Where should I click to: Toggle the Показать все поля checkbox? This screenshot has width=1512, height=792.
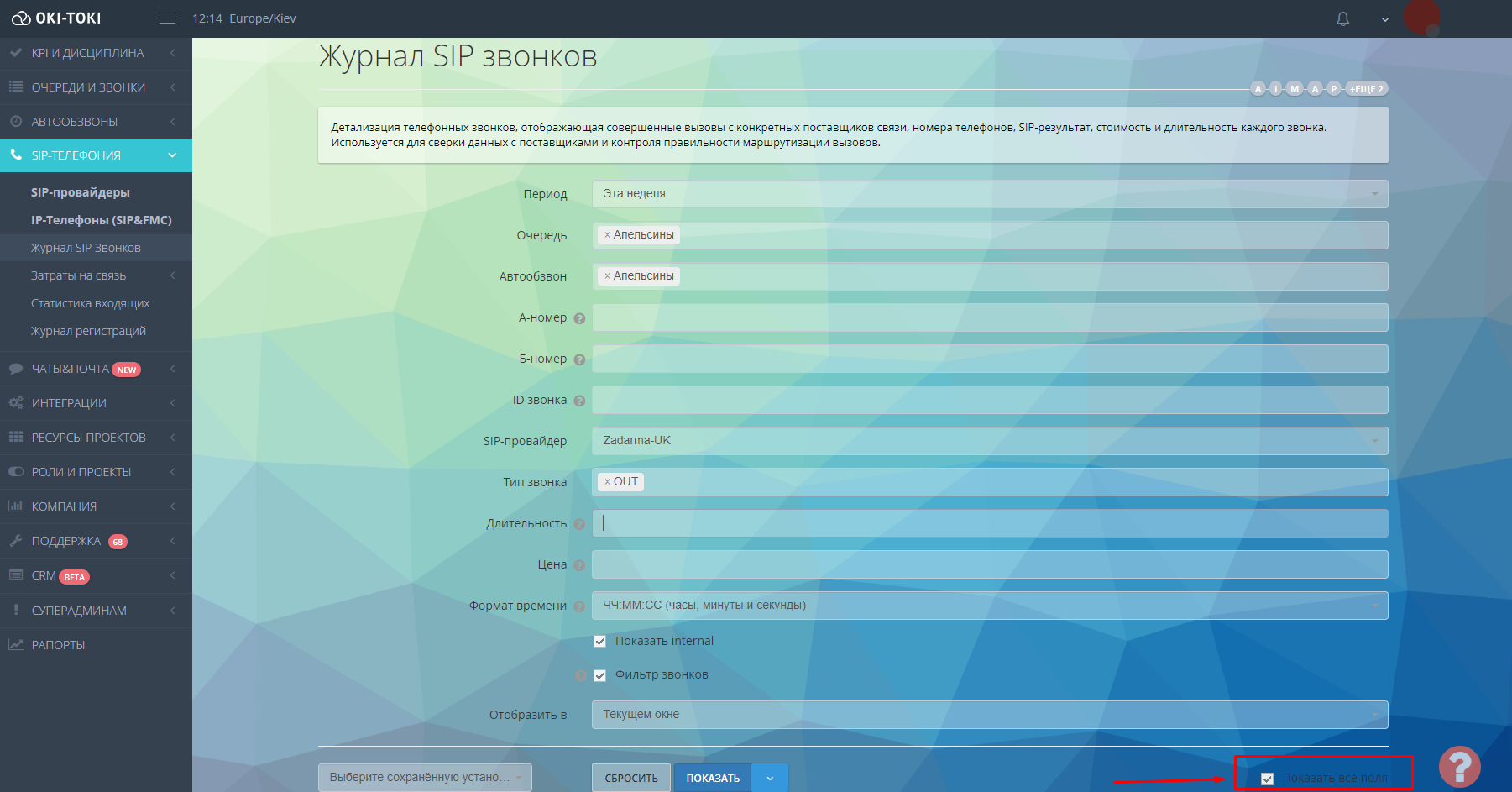pos(1268,779)
